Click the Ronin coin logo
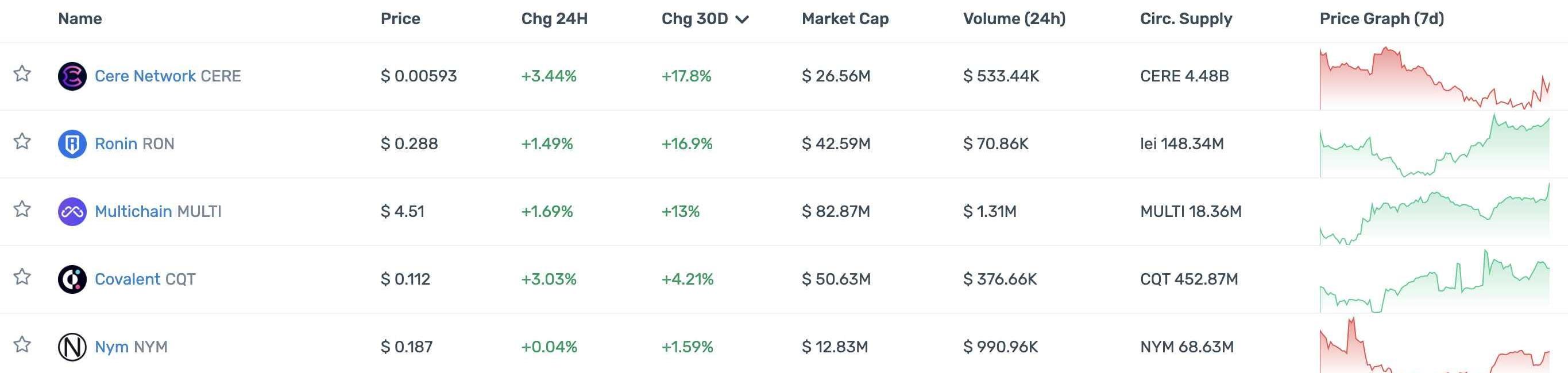 point(72,144)
